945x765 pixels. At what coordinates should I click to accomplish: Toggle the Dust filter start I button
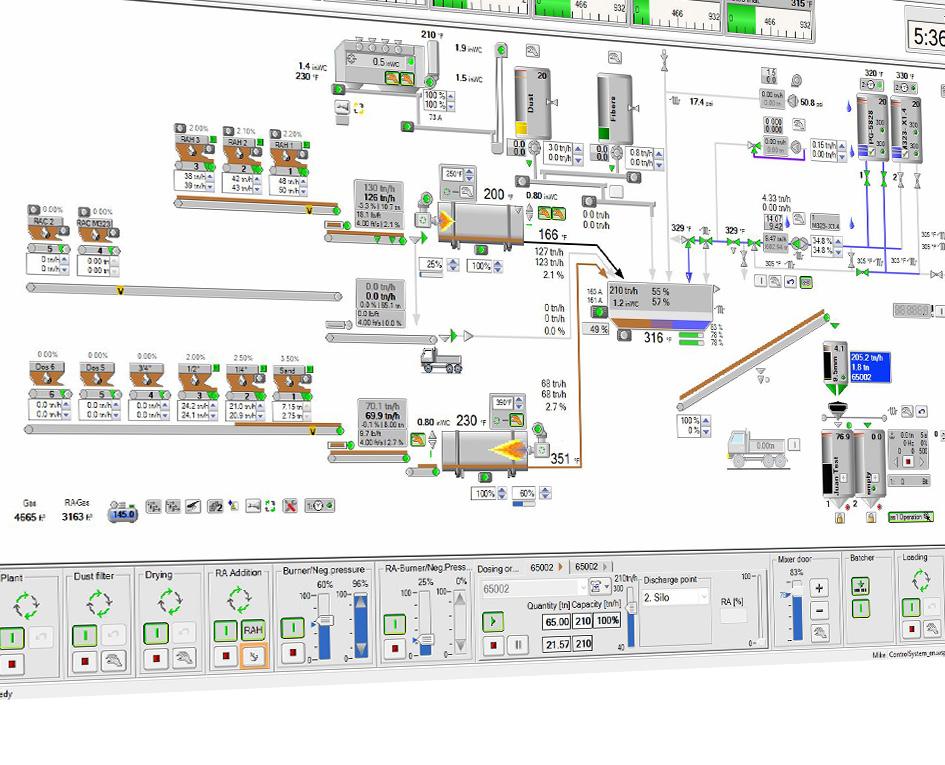pyautogui.click(x=84, y=636)
